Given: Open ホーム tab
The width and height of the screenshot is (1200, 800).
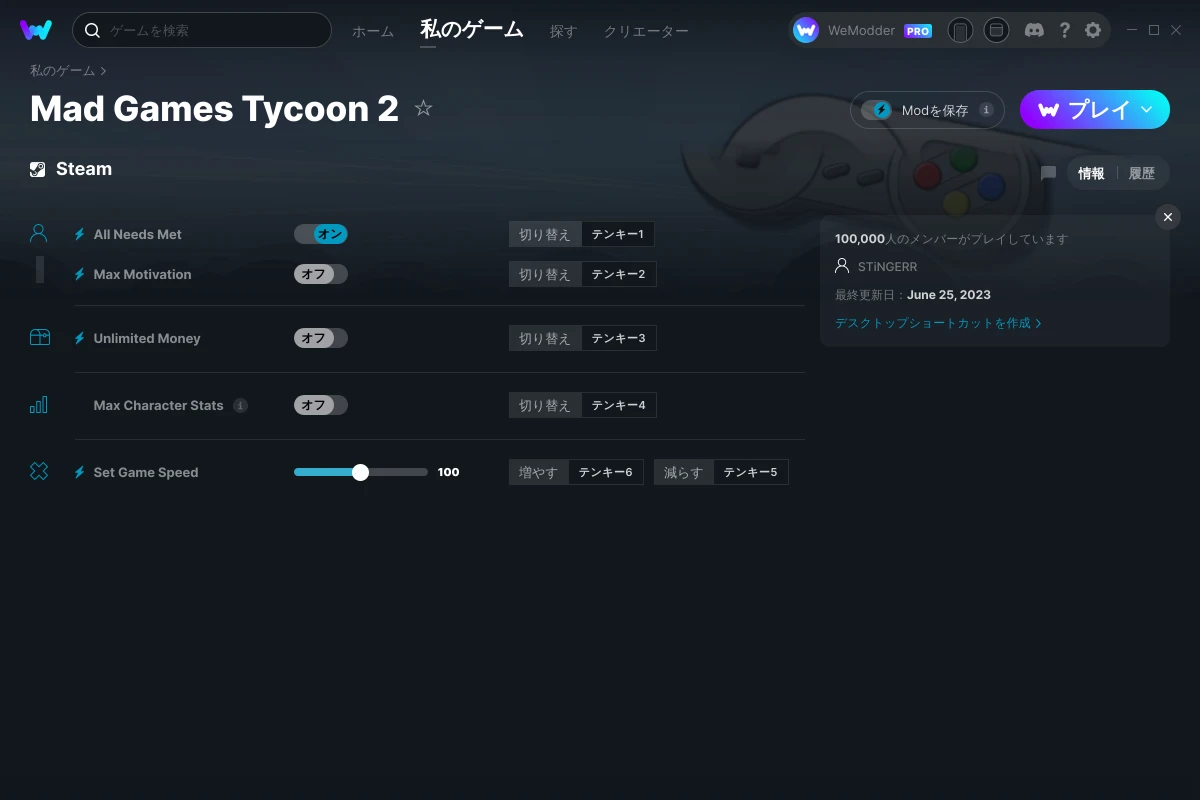Looking at the screenshot, I should coord(373,31).
